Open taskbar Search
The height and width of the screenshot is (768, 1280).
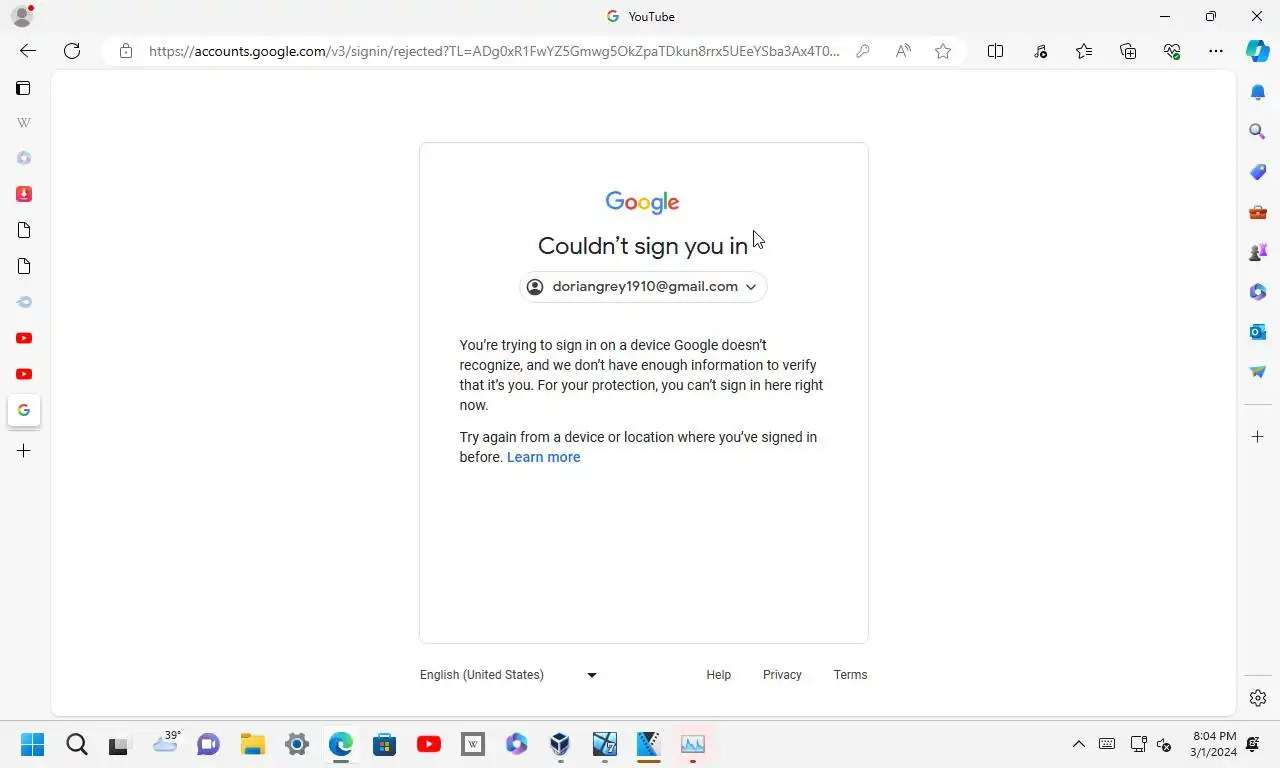tap(77, 744)
